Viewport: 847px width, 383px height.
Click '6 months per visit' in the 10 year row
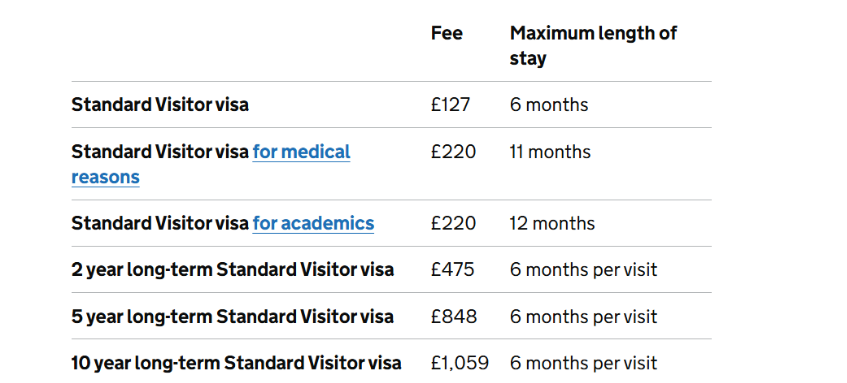[583, 363]
